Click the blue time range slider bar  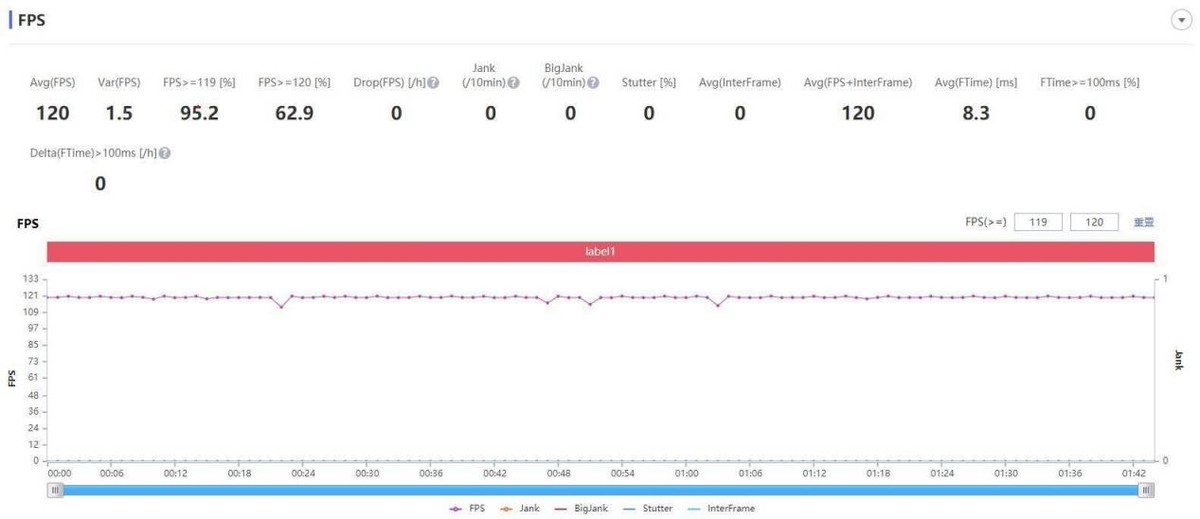(x=601, y=490)
